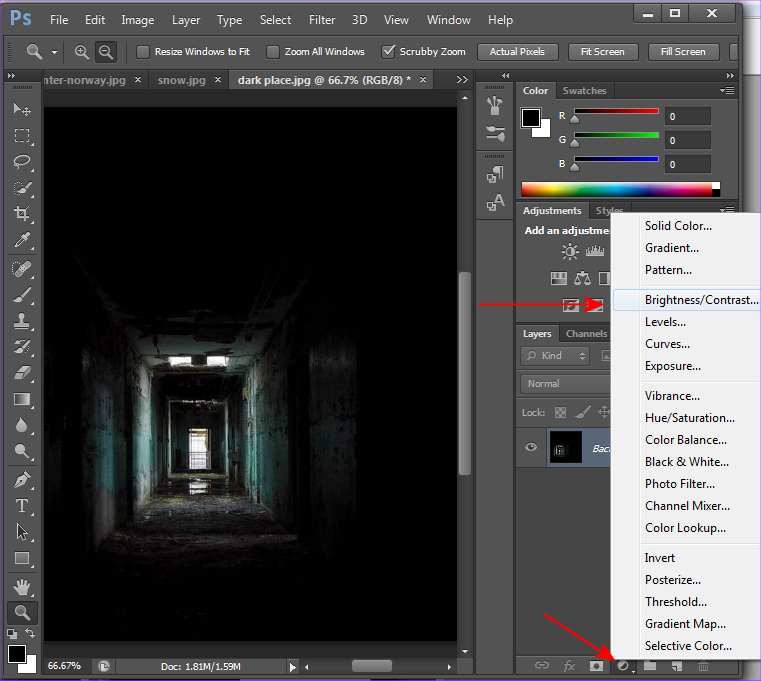The image size is (761, 681).
Task: Enable Resize Windows to Fit checkbox
Action: click(x=143, y=52)
